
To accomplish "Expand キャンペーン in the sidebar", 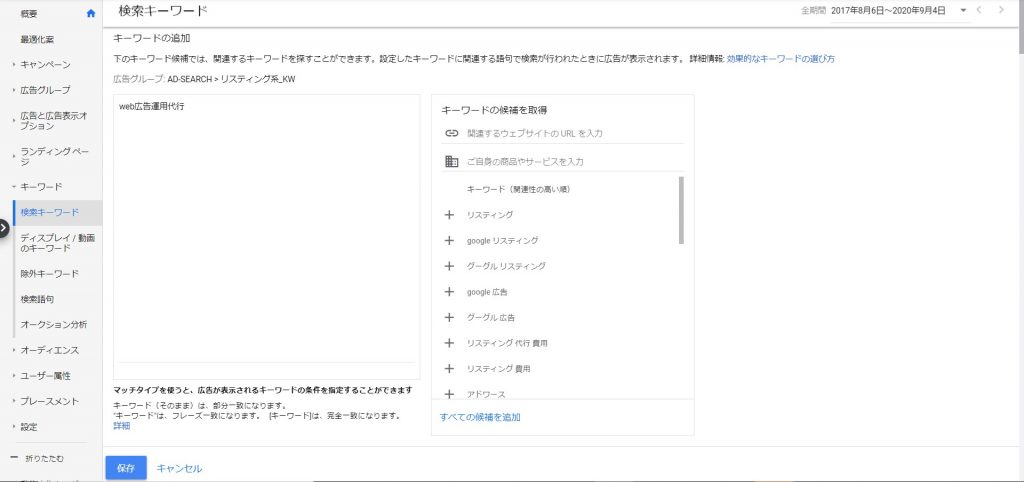I will click(14, 65).
